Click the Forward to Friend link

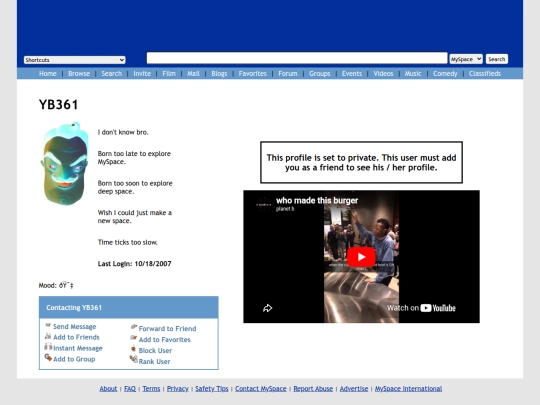(167, 329)
